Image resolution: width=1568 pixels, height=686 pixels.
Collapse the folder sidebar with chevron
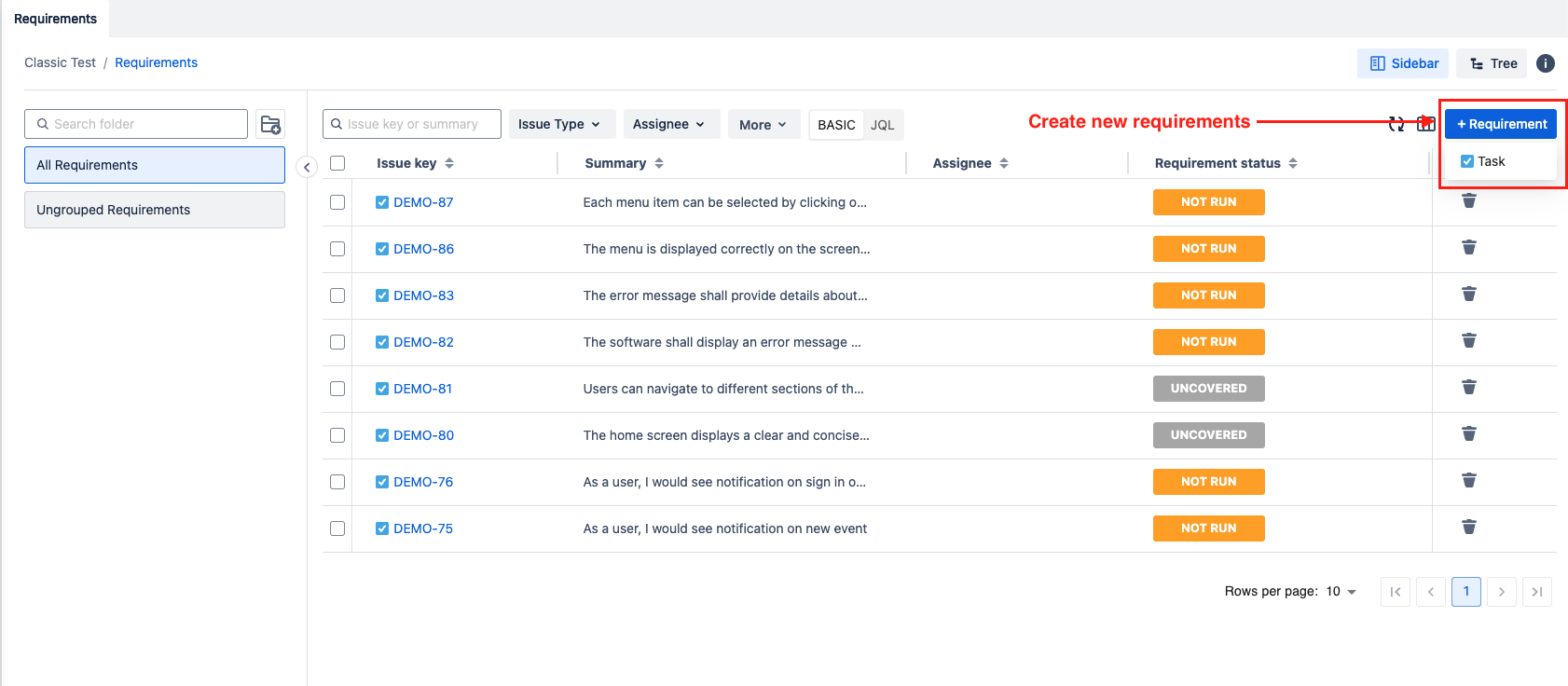point(307,167)
